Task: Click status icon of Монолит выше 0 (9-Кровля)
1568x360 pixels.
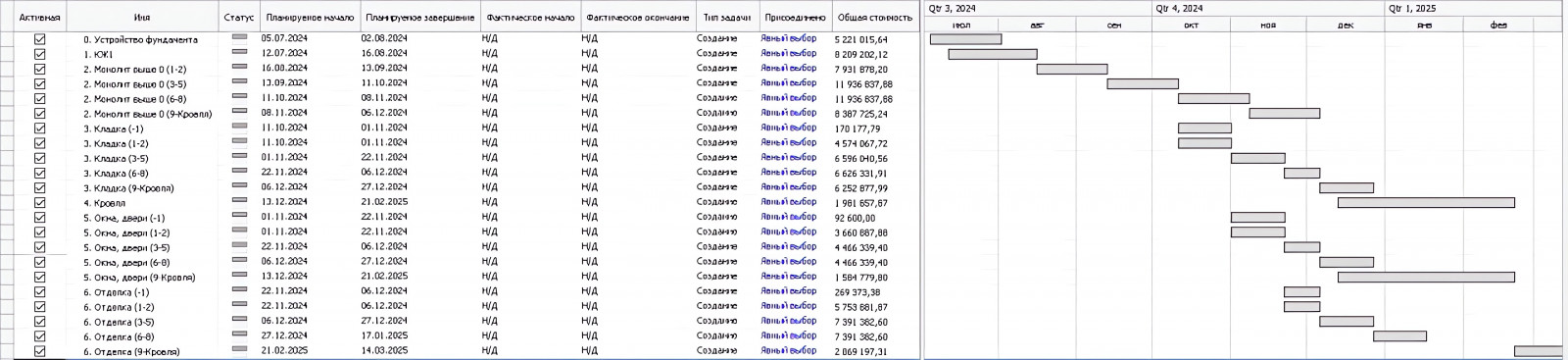Action: click(x=239, y=111)
